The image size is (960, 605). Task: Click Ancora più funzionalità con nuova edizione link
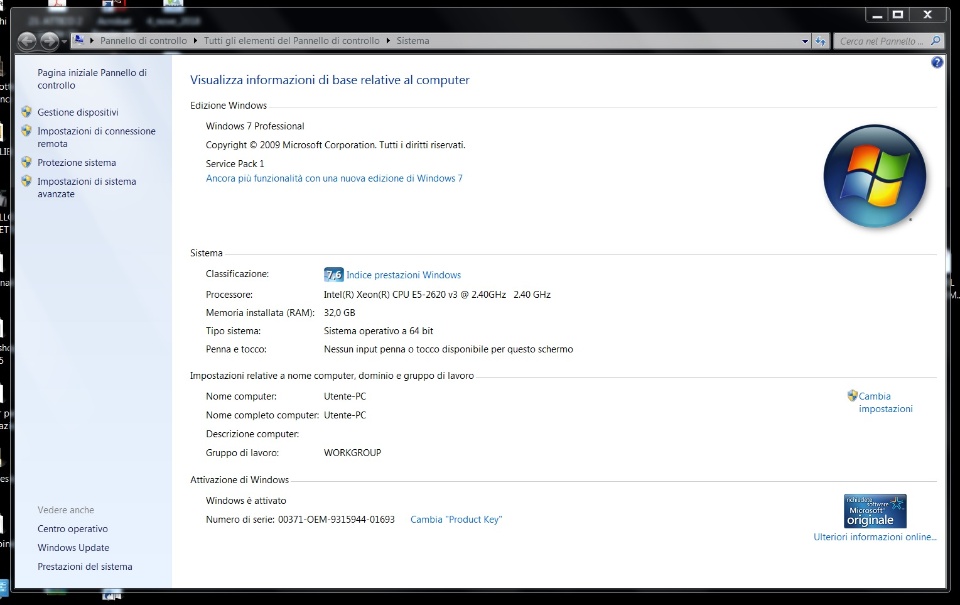pyautogui.click(x=334, y=178)
